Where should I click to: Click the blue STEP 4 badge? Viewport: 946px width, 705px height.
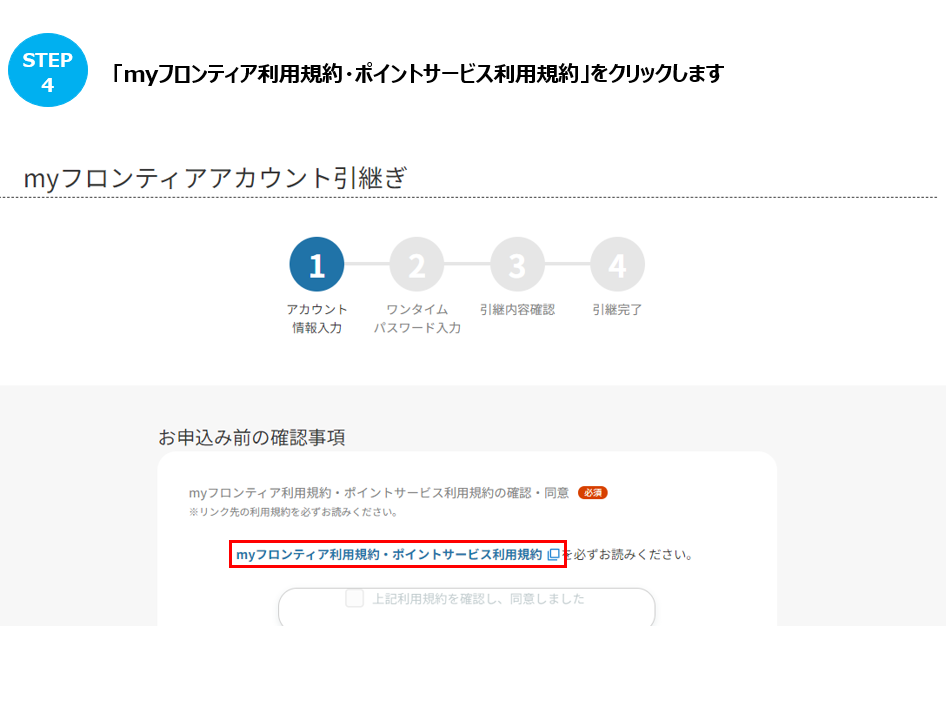47,69
